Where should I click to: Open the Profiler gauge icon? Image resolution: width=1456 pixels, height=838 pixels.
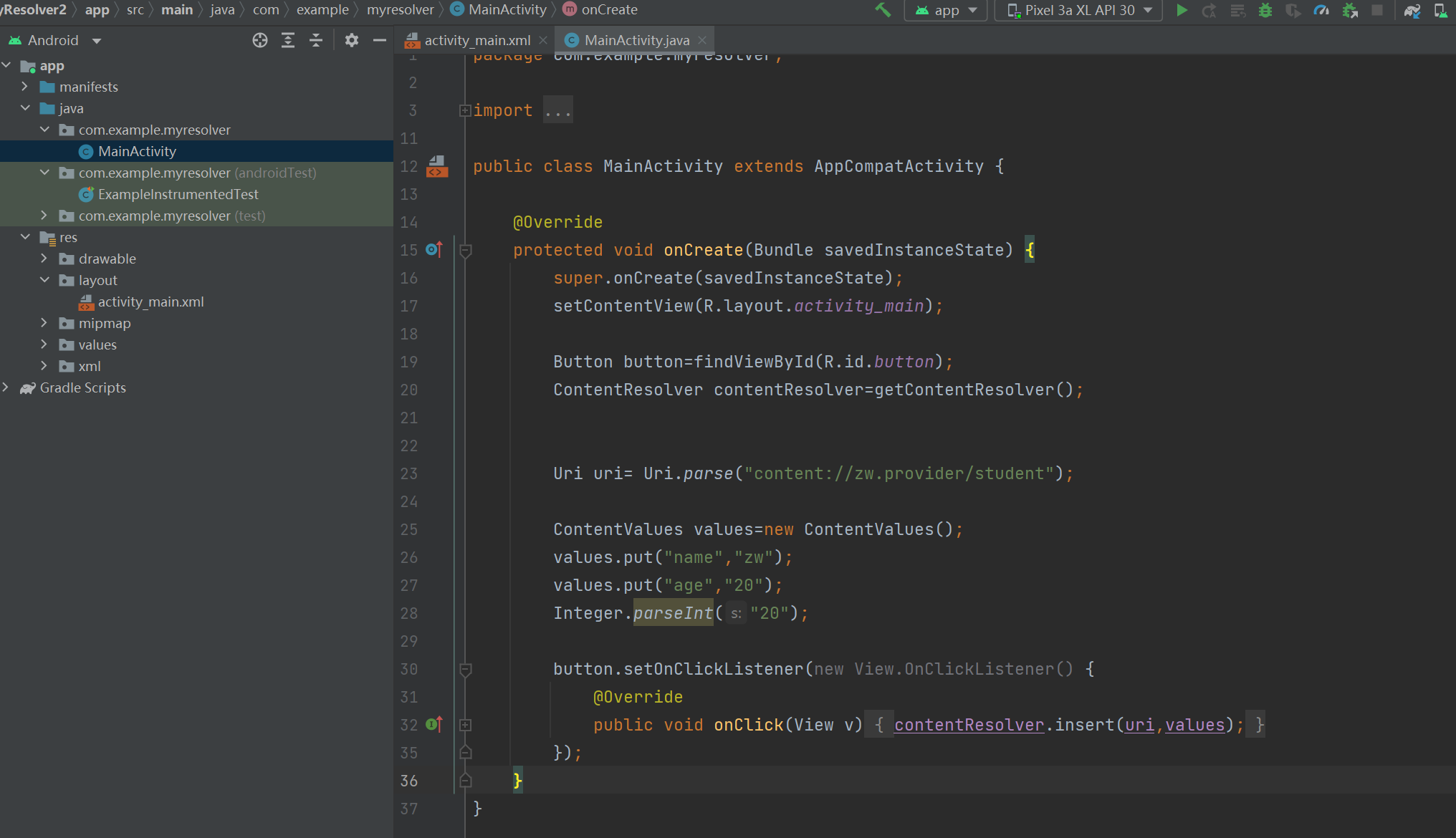[x=1321, y=10]
